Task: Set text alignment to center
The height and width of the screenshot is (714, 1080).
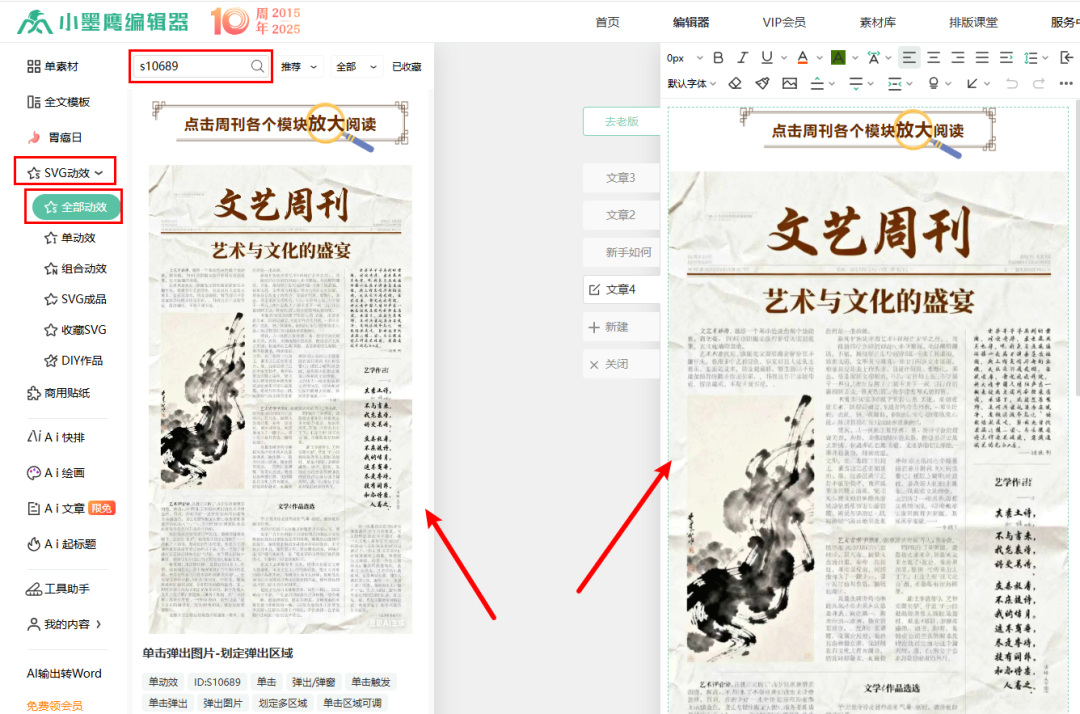Action: [x=933, y=57]
